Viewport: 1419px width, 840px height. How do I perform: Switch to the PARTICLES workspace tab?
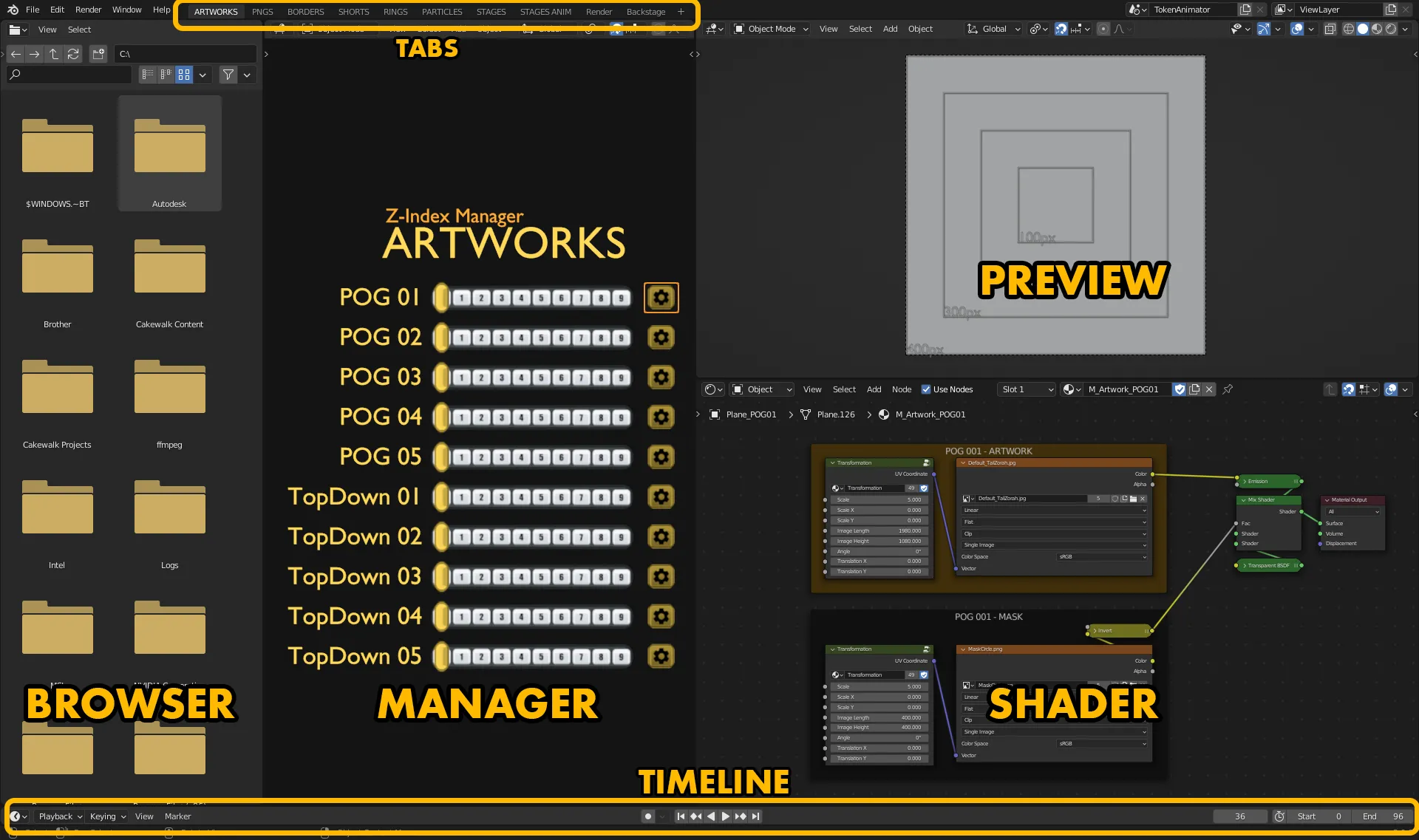[442, 12]
